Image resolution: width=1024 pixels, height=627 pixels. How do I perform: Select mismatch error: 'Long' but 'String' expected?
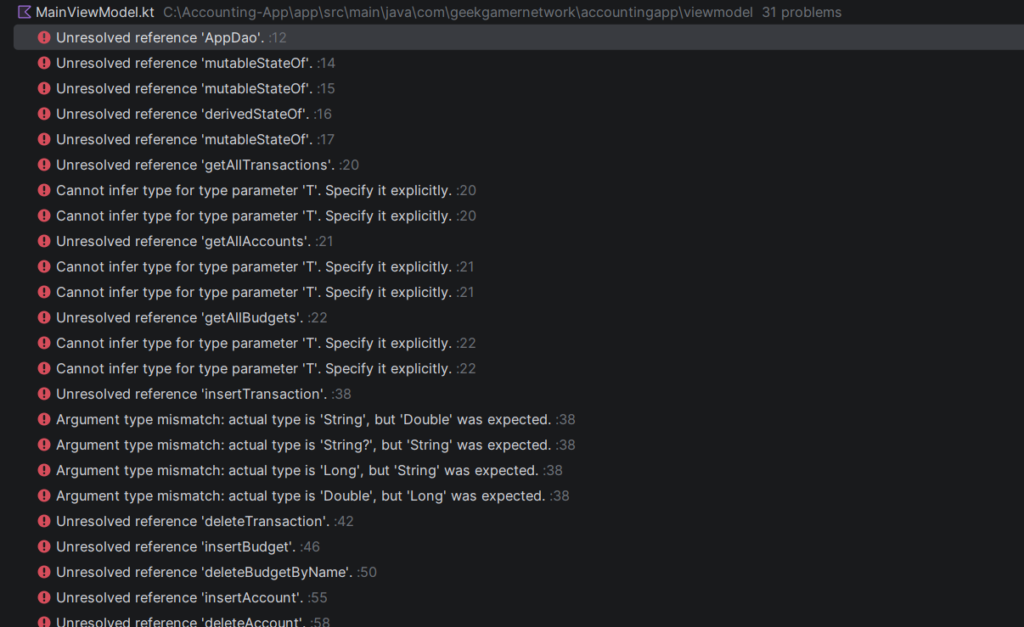pos(296,471)
